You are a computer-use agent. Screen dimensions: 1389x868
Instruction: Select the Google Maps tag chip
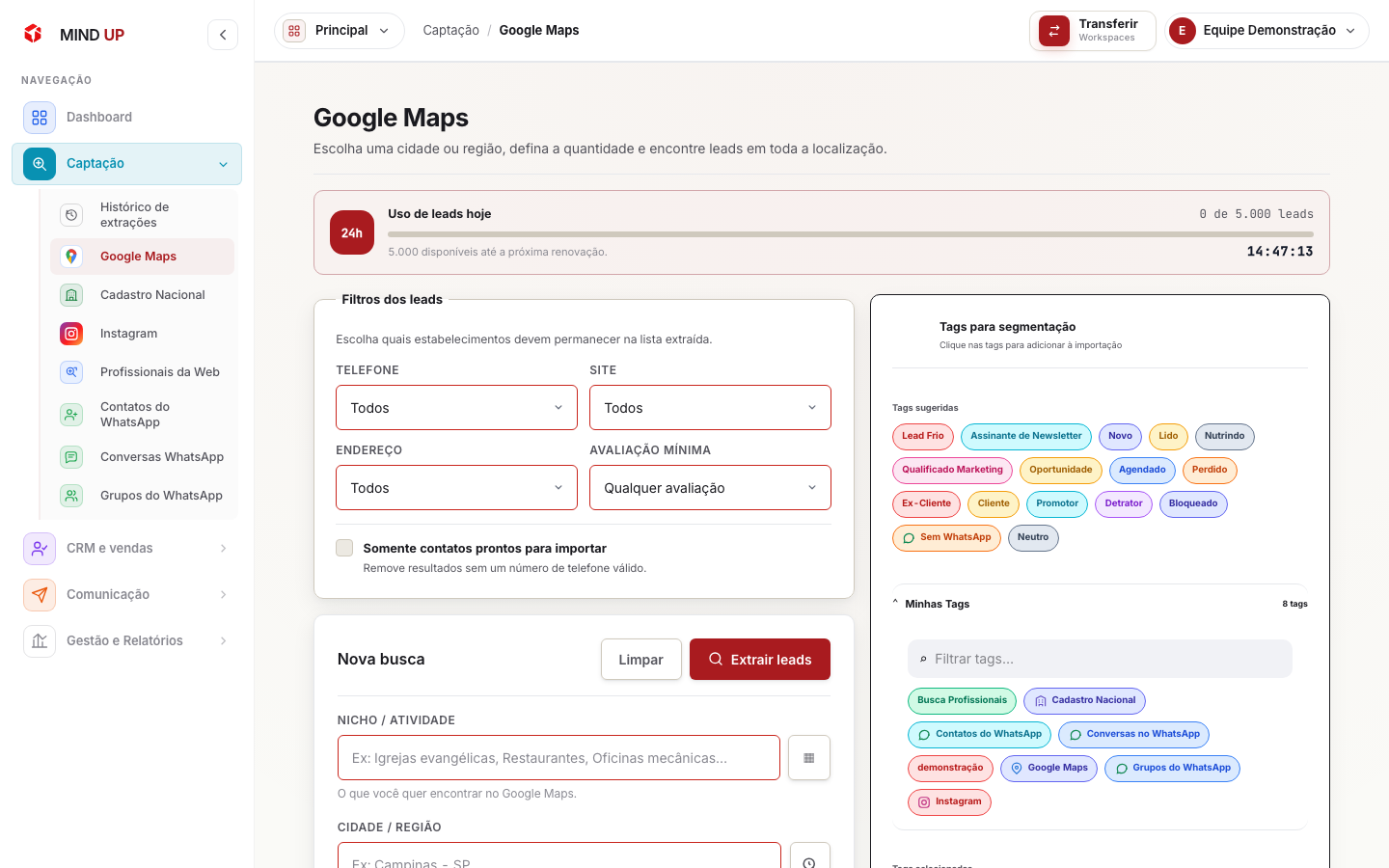1049,769
